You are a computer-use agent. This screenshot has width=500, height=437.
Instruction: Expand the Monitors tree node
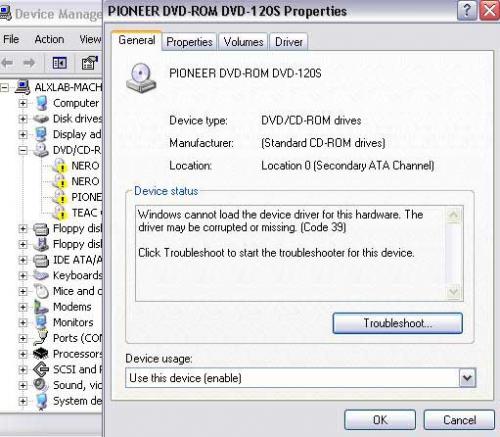tap(23, 322)
